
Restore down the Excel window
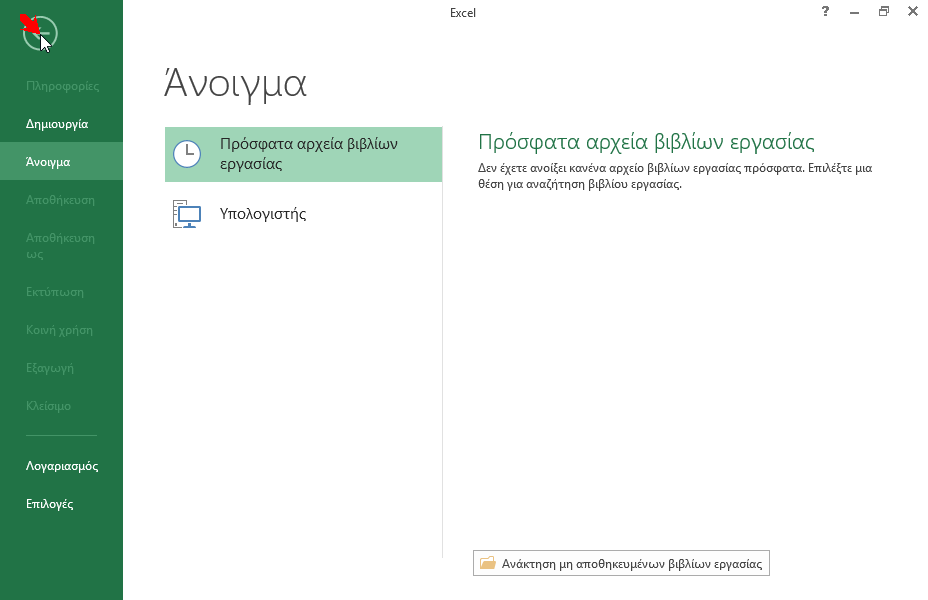tap(884, 11)
